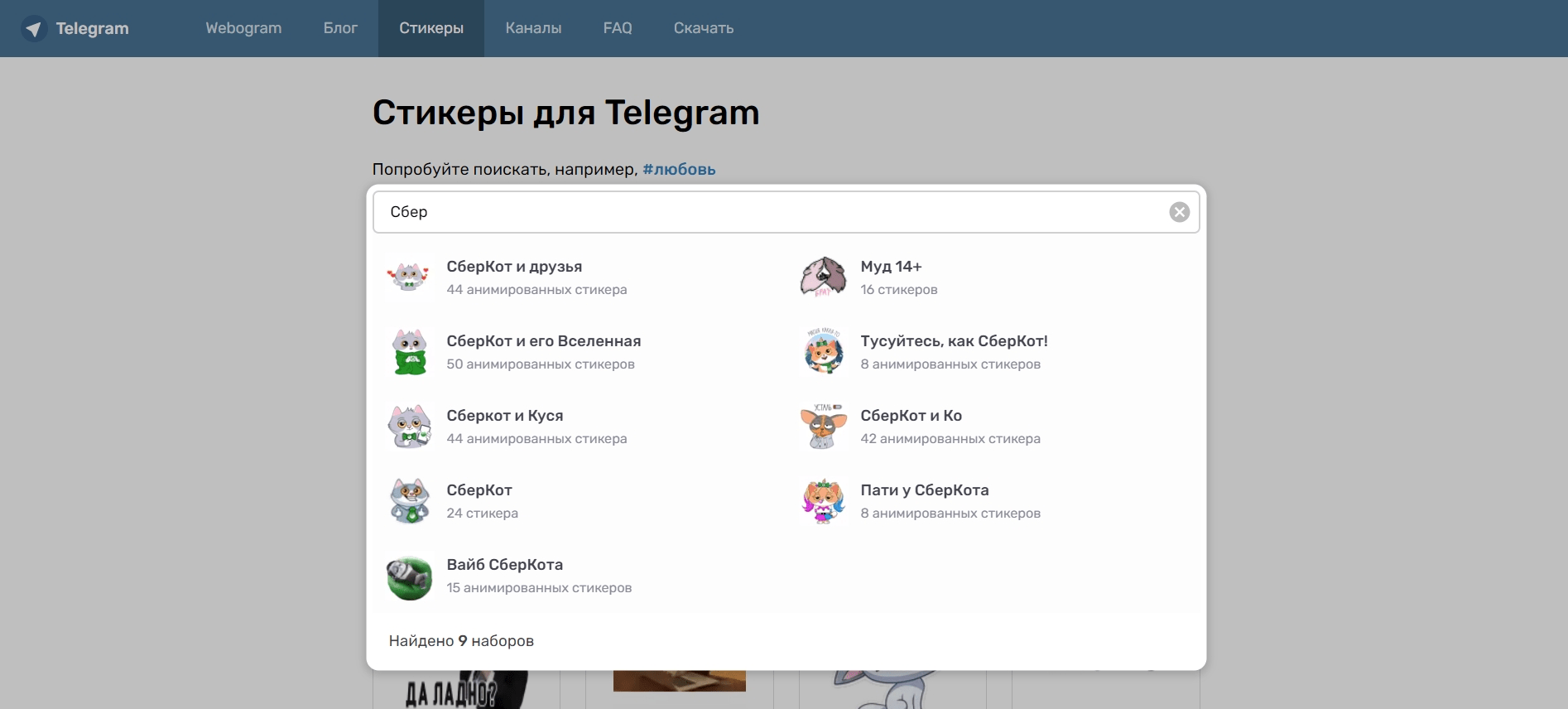Click the Стикеры для Telegram heading
Image resolution: width=1568 pixels, height=709 pixels.
click(565, 113)
